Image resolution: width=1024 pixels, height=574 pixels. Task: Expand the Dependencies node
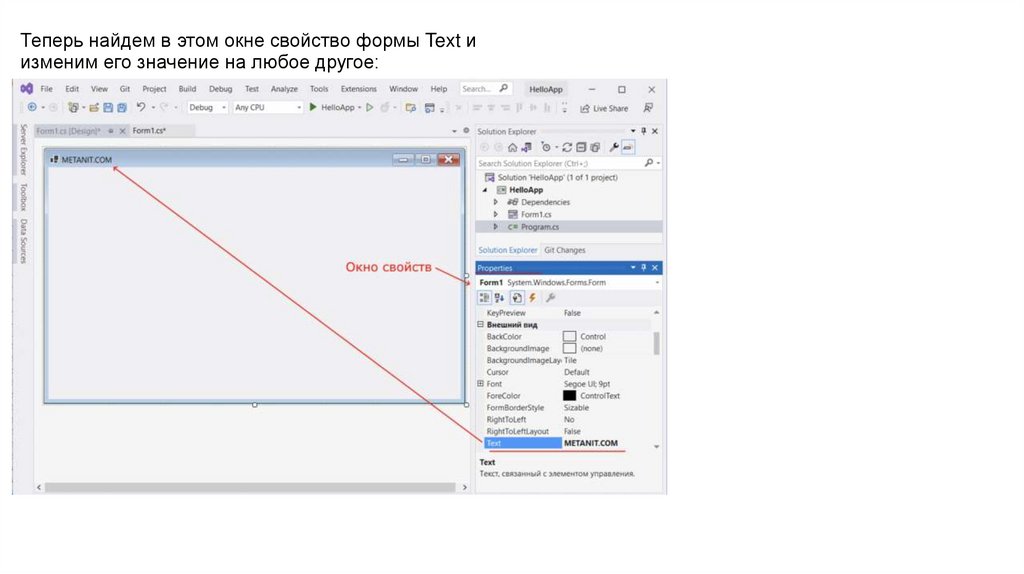[496, 202]
